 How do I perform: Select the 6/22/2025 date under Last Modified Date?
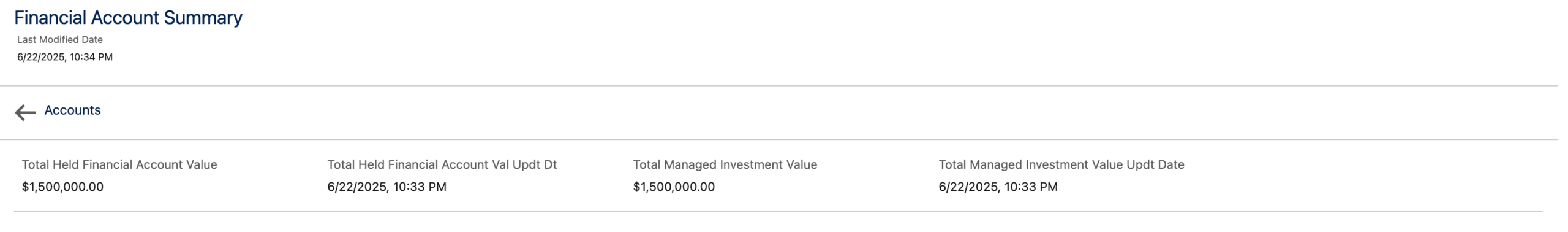pyautogui.click(x=40, y=57)
